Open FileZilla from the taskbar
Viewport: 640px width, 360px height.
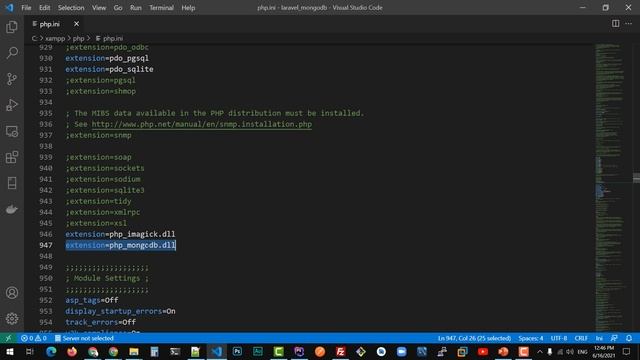(x=340, y=351)
